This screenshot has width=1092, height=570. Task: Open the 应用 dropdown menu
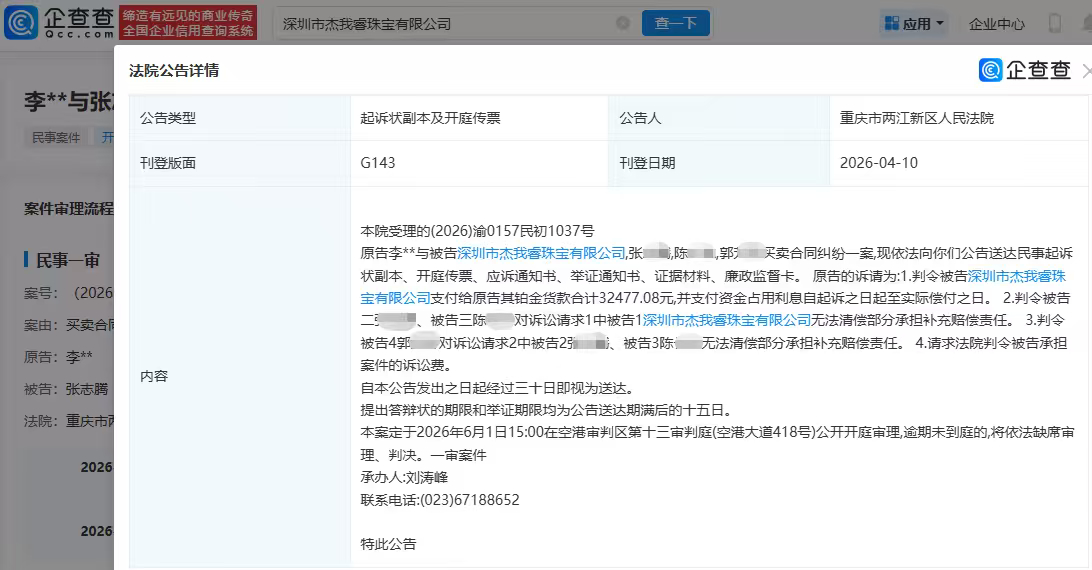tap(914, 24)
